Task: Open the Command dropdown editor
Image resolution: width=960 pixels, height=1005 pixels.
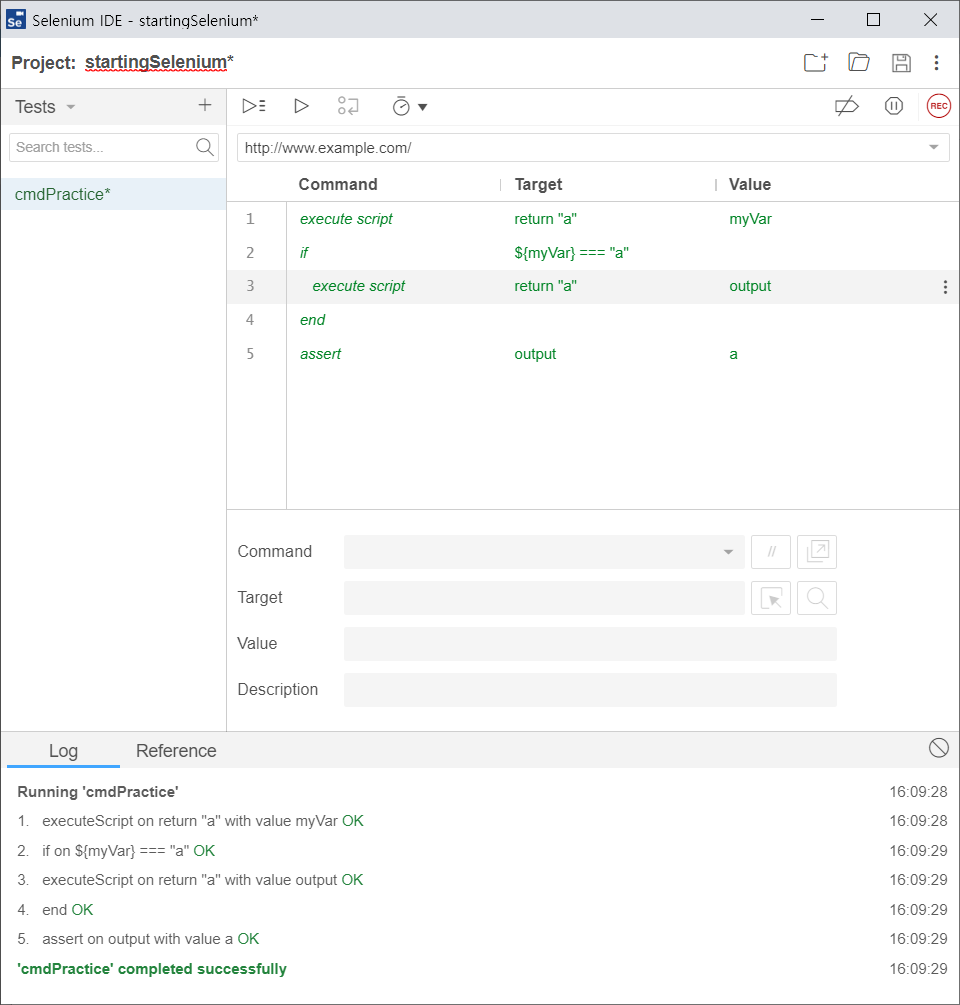Action: (544, 552)
